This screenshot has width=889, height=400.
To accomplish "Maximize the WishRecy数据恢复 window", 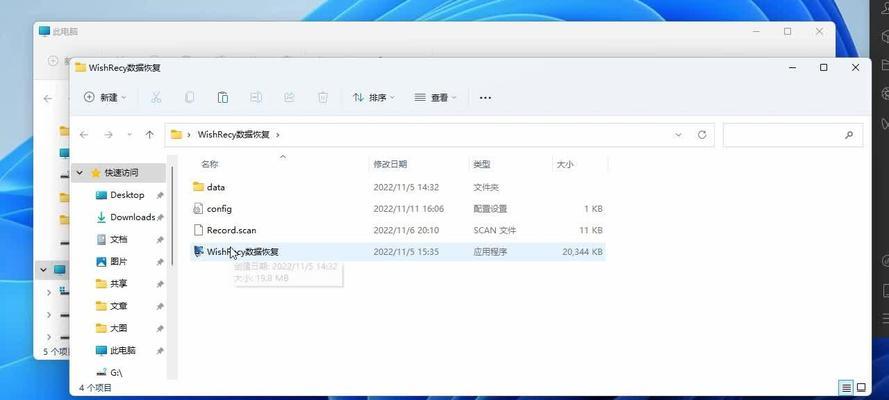I will [823, 67].
